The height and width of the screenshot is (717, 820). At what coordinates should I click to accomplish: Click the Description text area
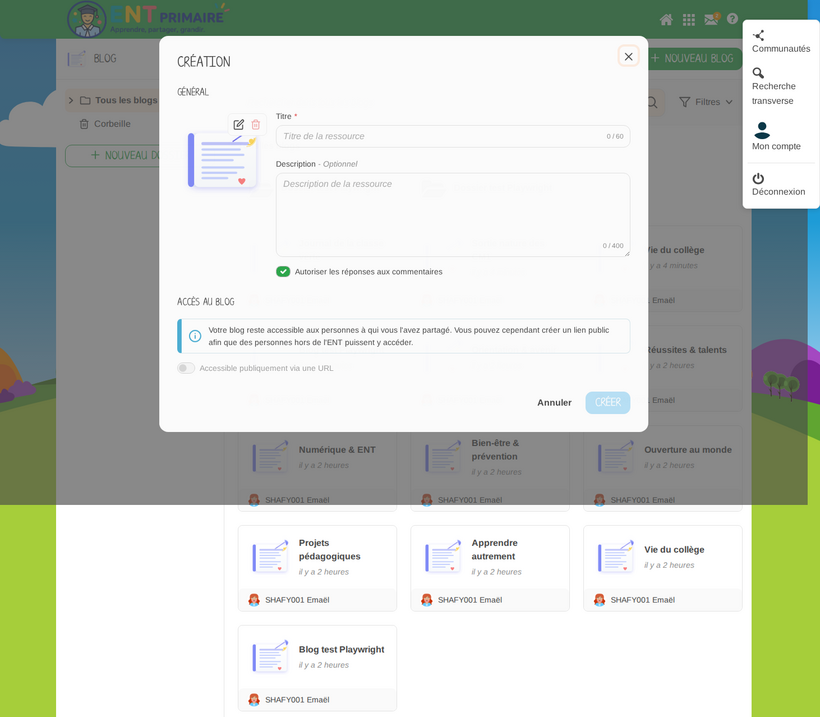click(453, 215)
